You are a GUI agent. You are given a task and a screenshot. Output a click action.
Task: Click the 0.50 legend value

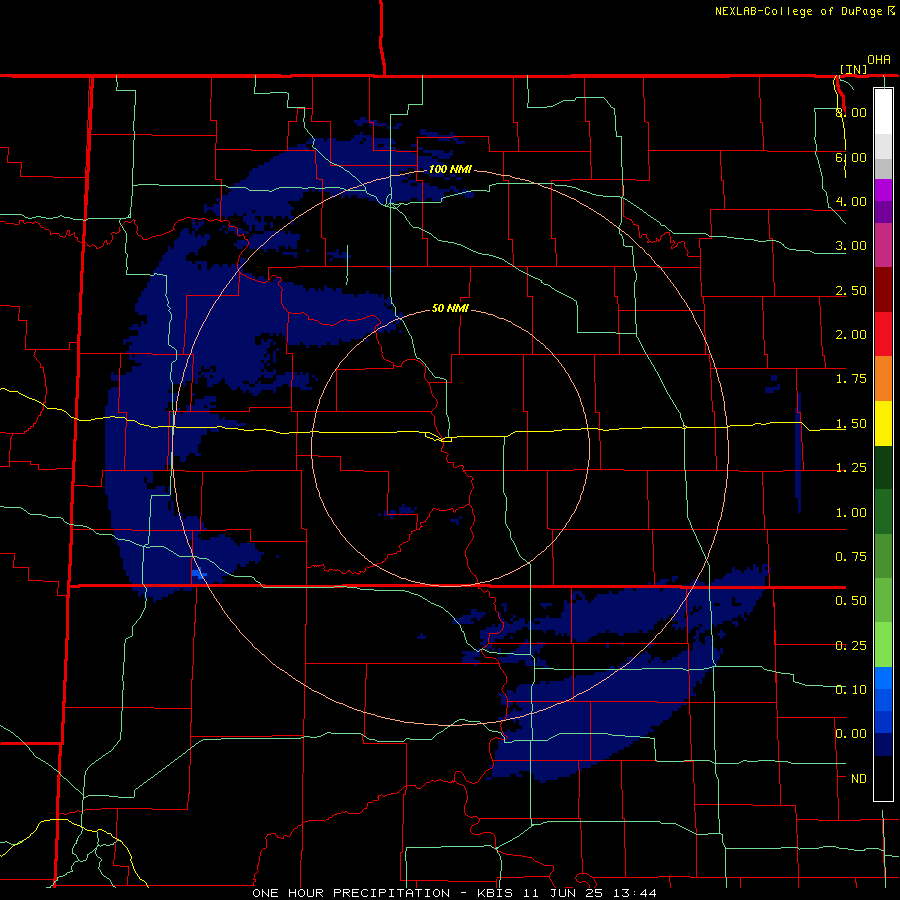tap(851, 601)
